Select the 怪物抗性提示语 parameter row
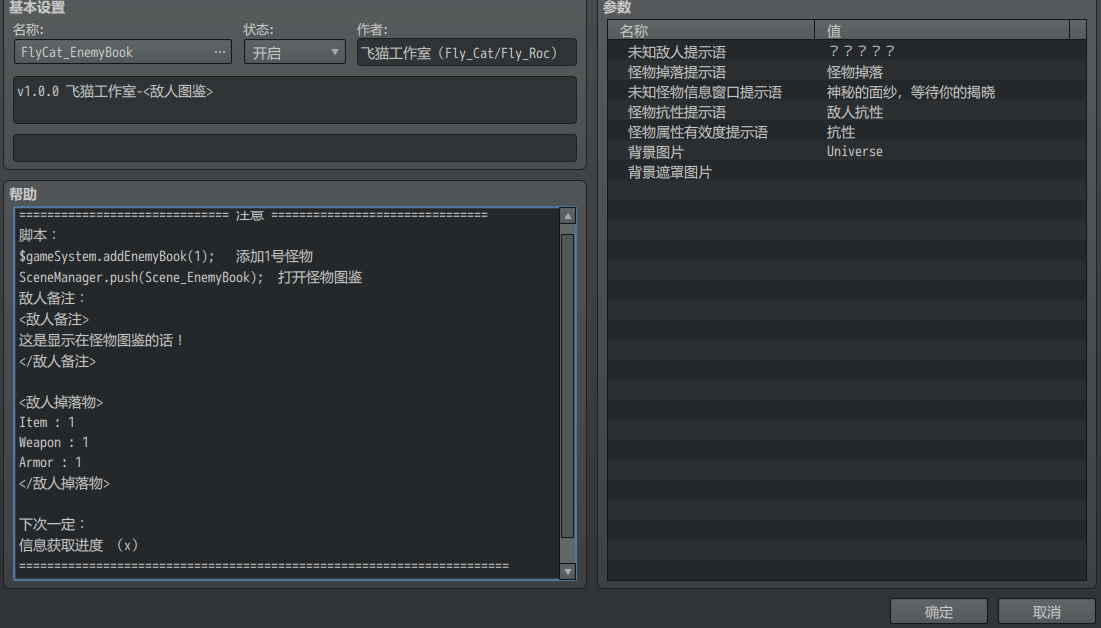The width and height of the screenshot is (1101, 628). point(846,112)
